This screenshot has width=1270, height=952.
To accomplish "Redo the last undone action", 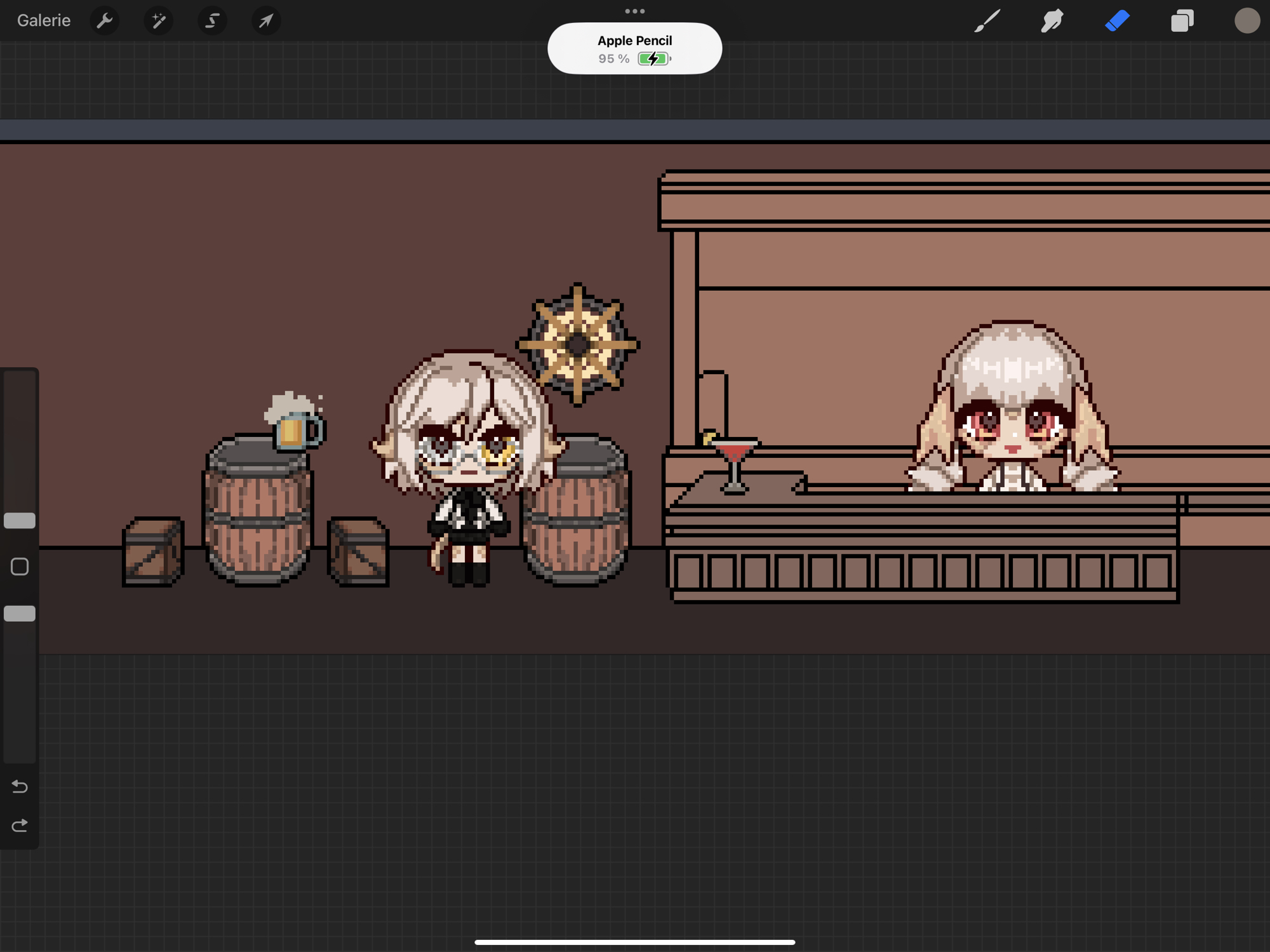I will click(20, 825).
